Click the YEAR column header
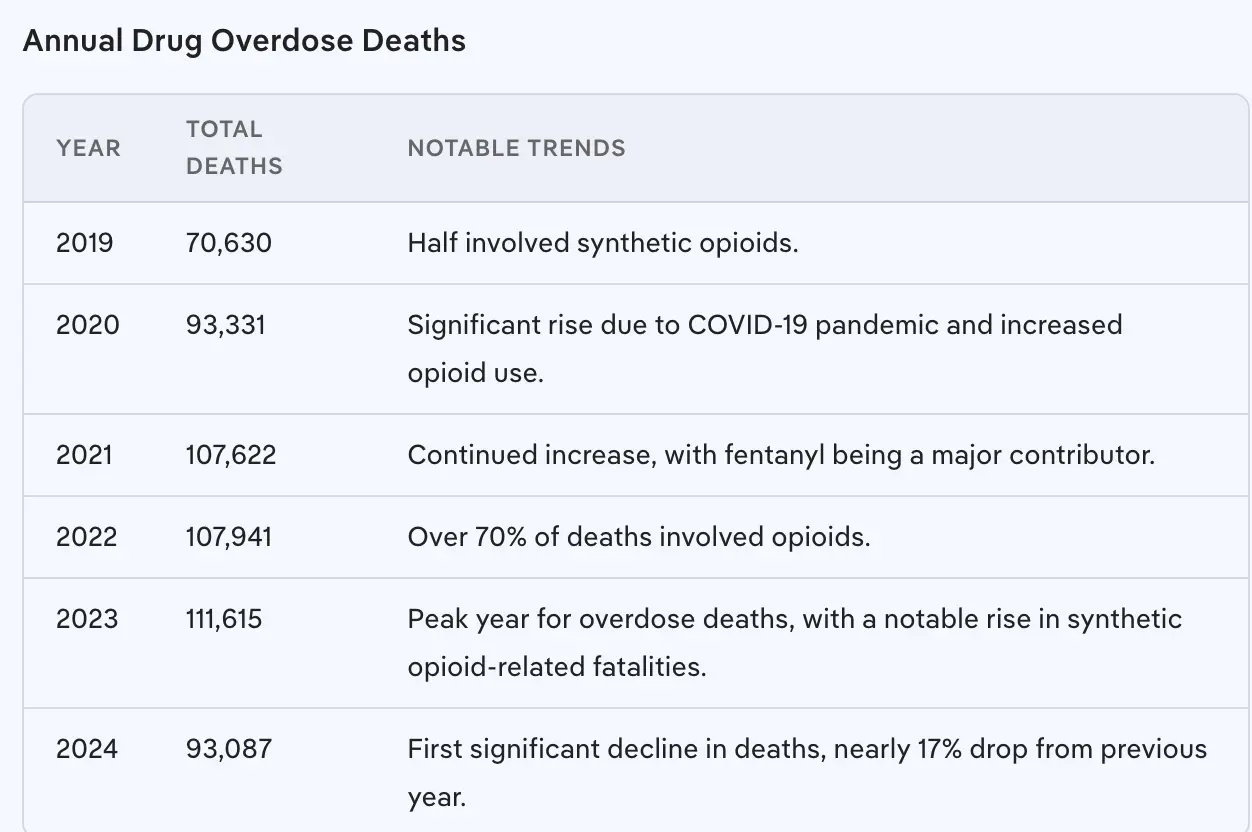 pos(88,148)
